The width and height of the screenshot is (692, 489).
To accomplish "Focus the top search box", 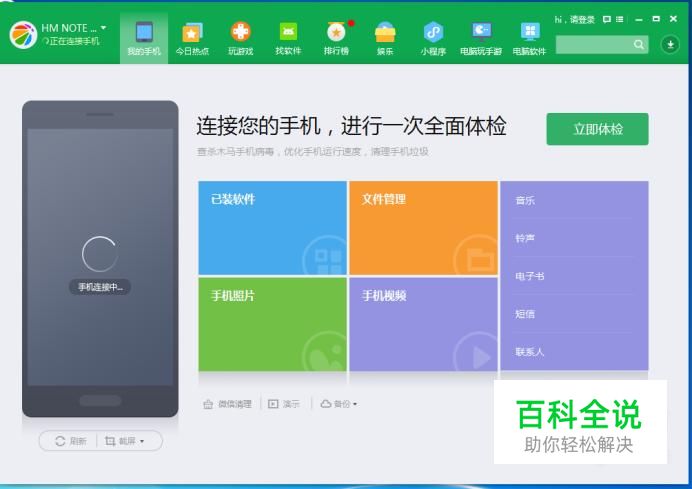I will click(x=594, y=45).
